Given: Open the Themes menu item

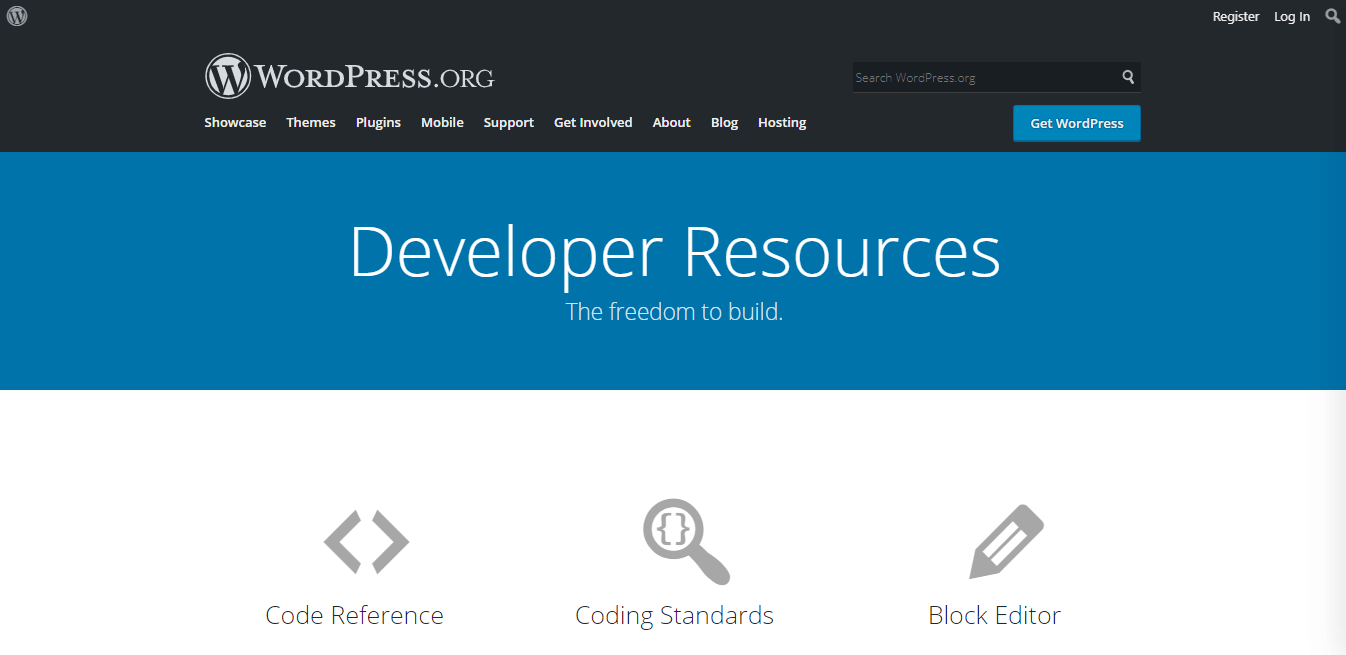Looking at the screenshot, I should click(311, 122).
